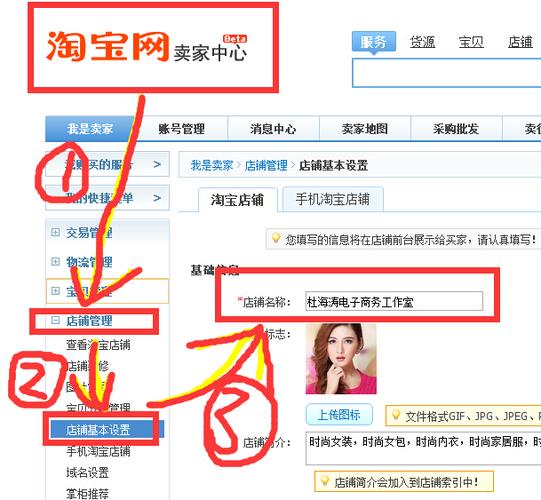
Task: Switch to 手机淘宝店铺 content tab
Action: tap(333, 199)
